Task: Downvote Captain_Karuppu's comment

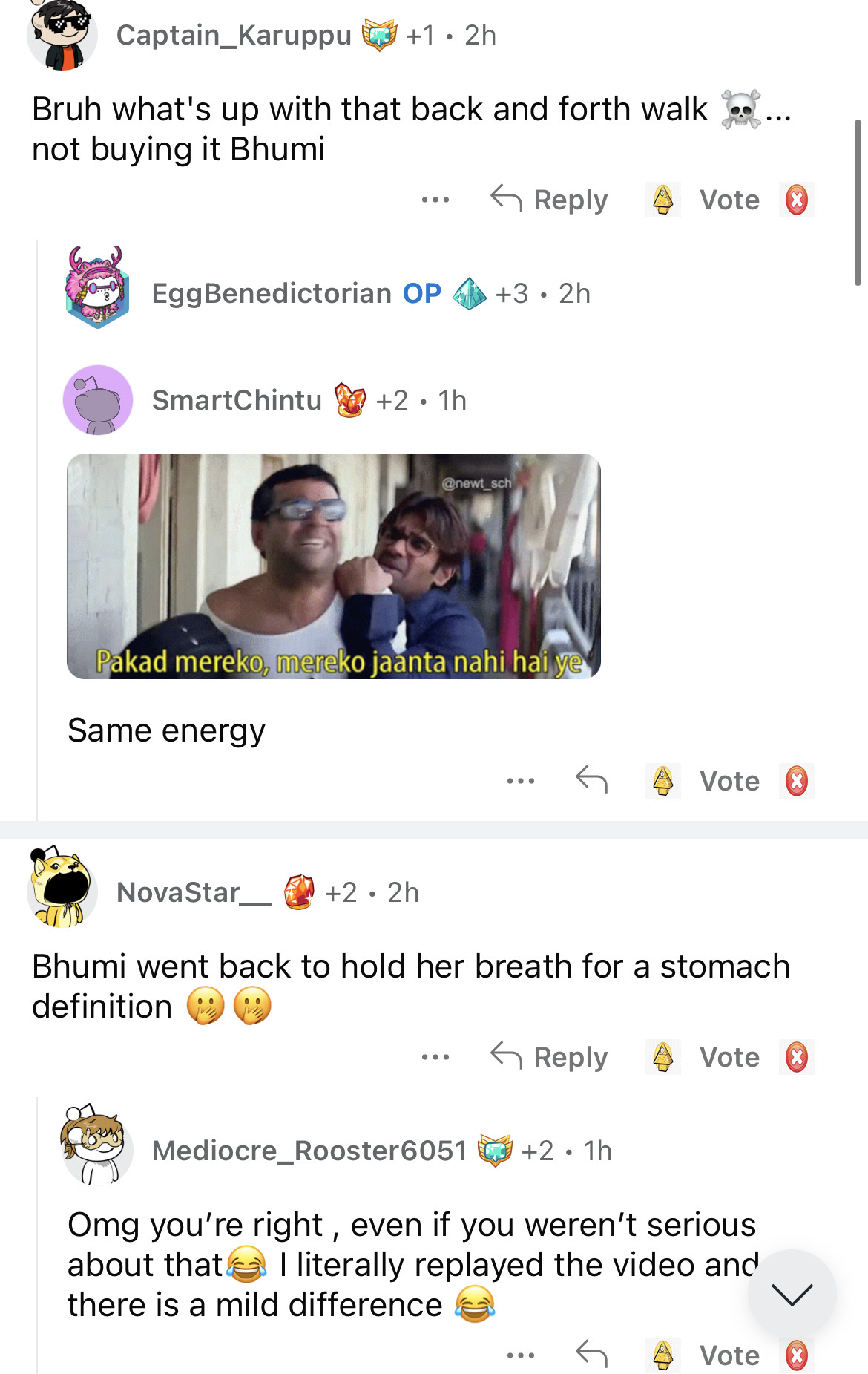Action: (x=797, y=200)
